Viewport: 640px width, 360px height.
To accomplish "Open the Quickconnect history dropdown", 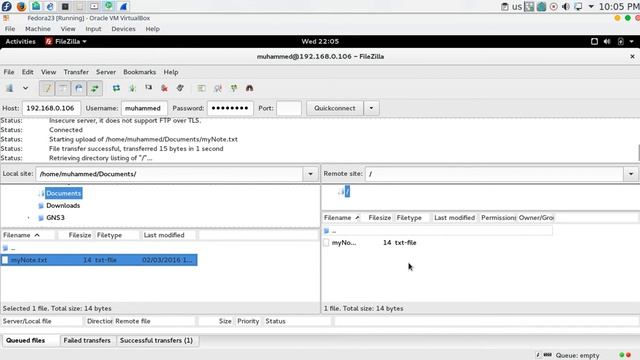I will click(371, 108).
